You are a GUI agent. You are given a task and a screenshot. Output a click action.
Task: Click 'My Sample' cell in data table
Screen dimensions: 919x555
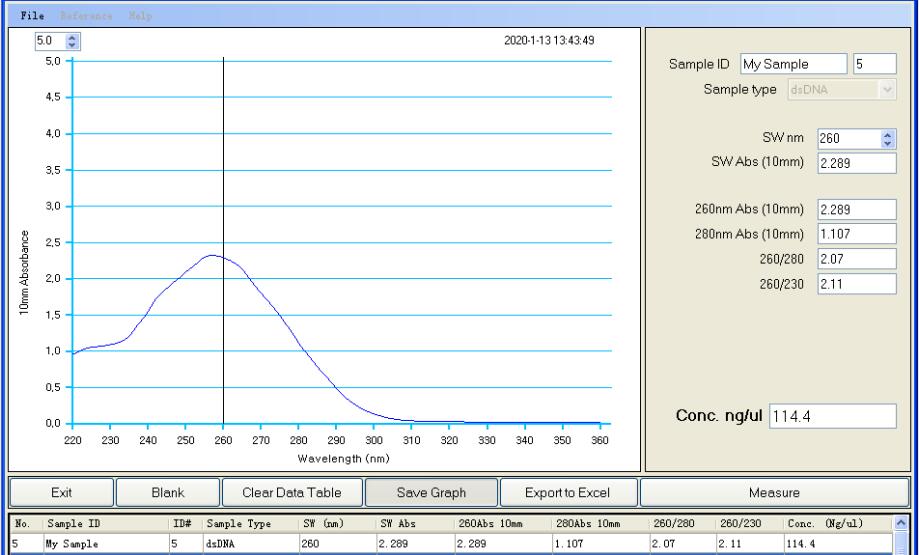click(106, 544)
